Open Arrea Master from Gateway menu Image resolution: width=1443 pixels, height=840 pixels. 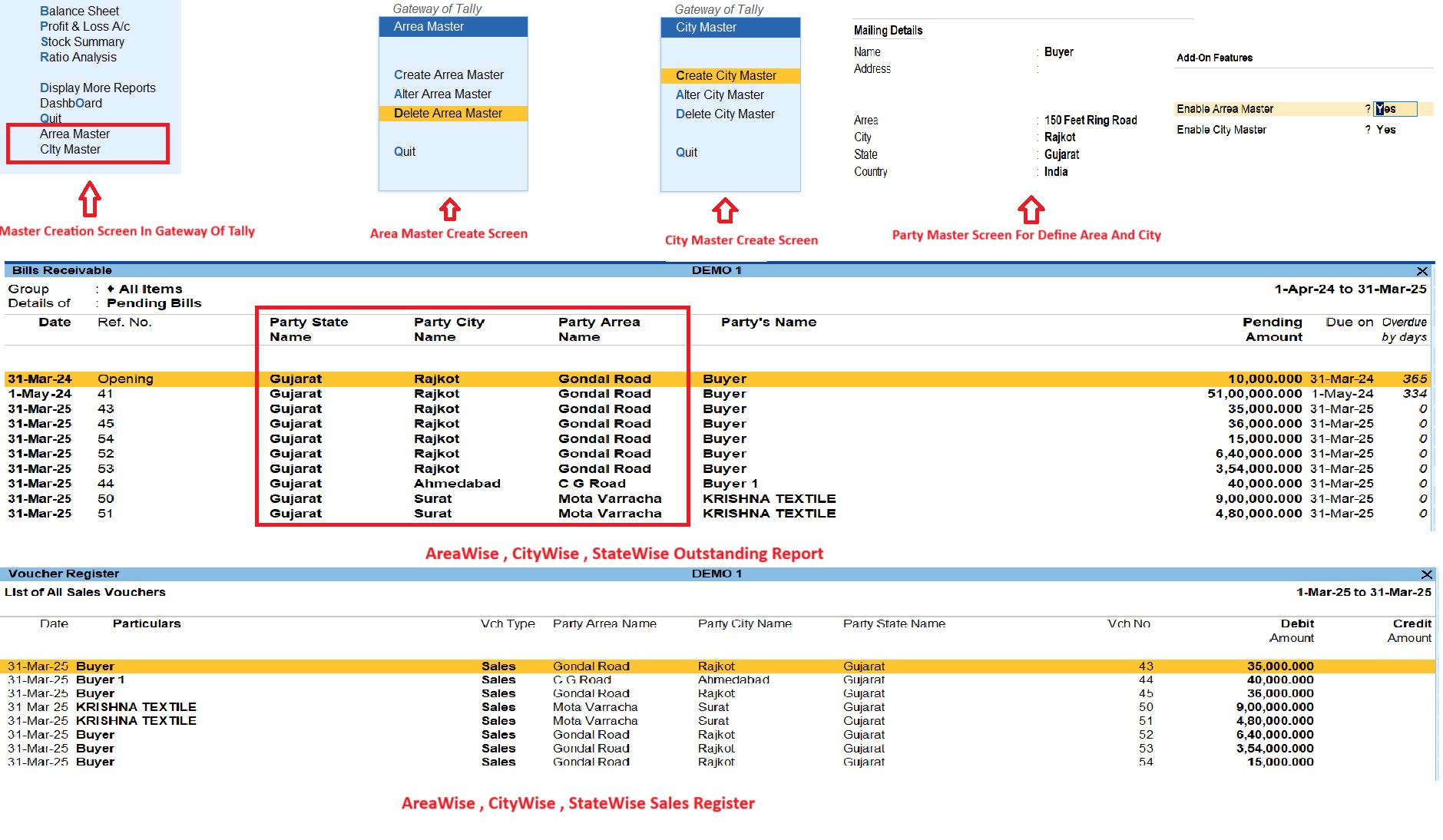(x=74, y=134)
